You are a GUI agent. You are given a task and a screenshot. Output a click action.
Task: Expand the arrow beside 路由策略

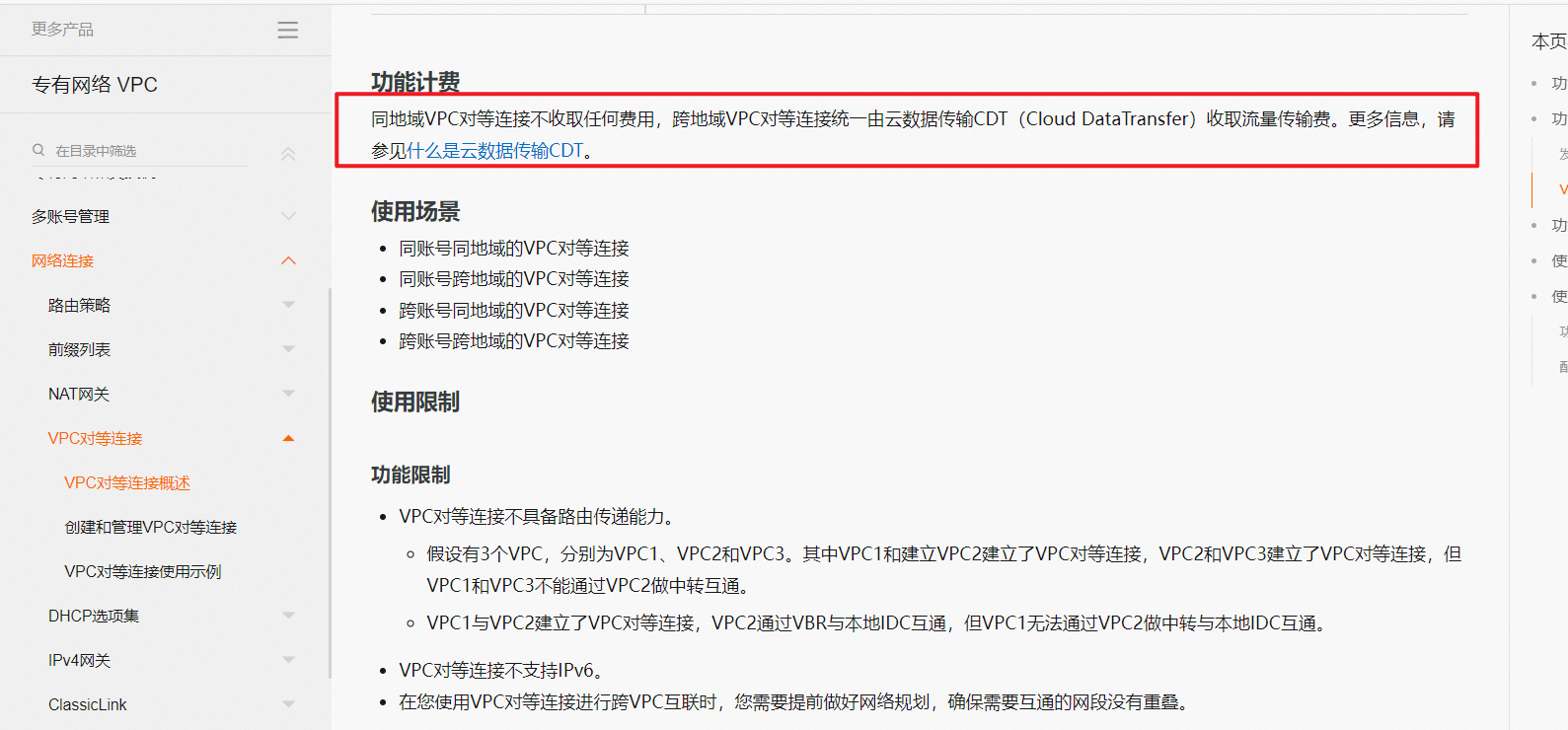(288, 305)
